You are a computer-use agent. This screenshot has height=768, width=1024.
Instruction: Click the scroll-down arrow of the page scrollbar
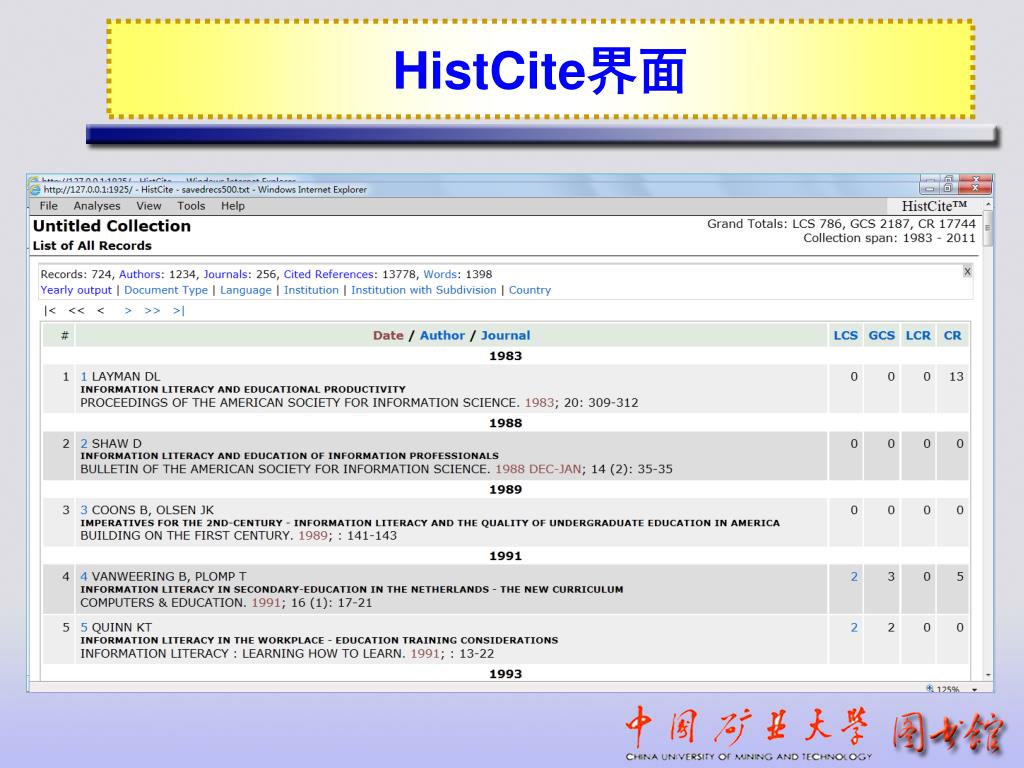pos(988,675)
